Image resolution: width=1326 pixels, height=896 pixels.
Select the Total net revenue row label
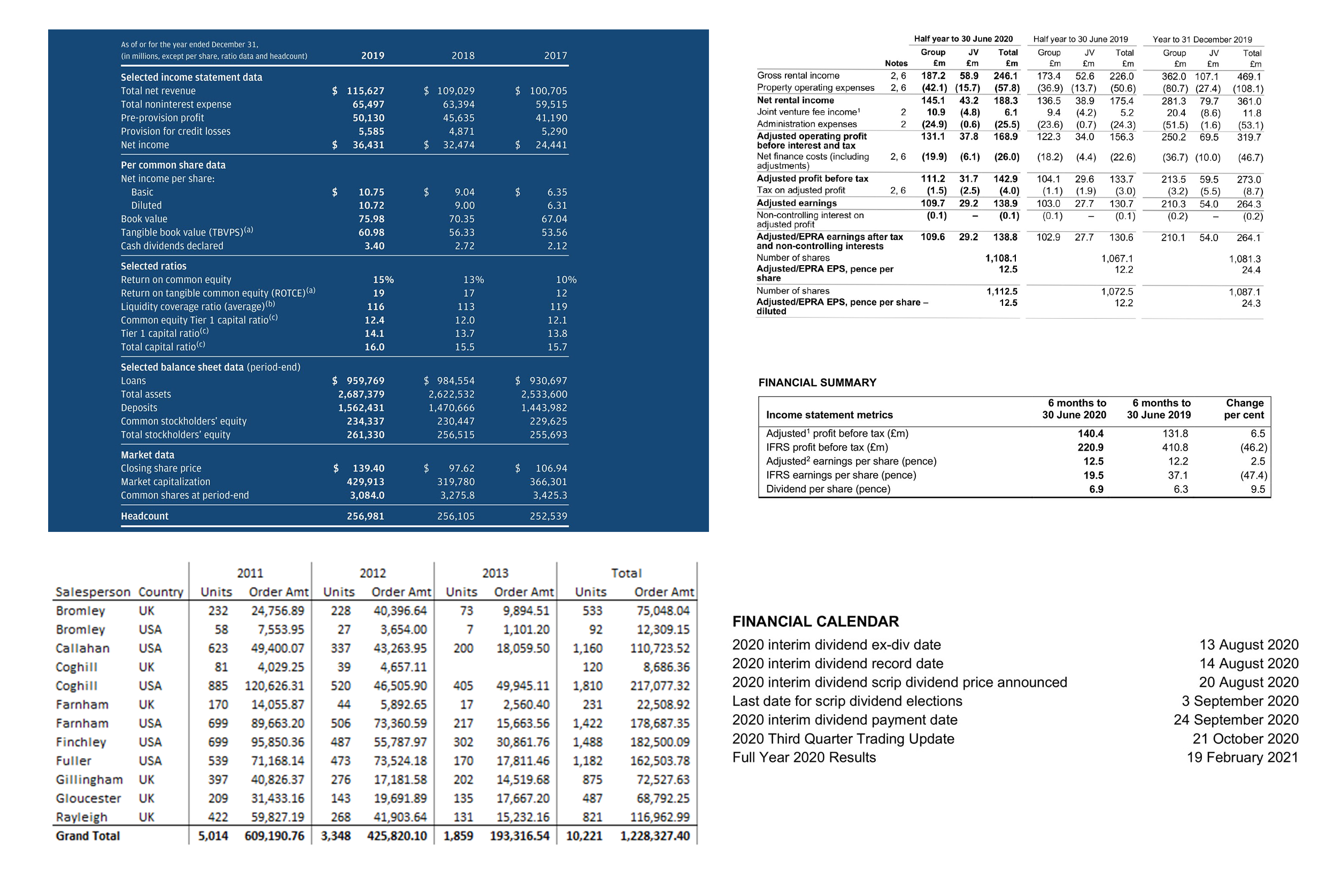158,91
